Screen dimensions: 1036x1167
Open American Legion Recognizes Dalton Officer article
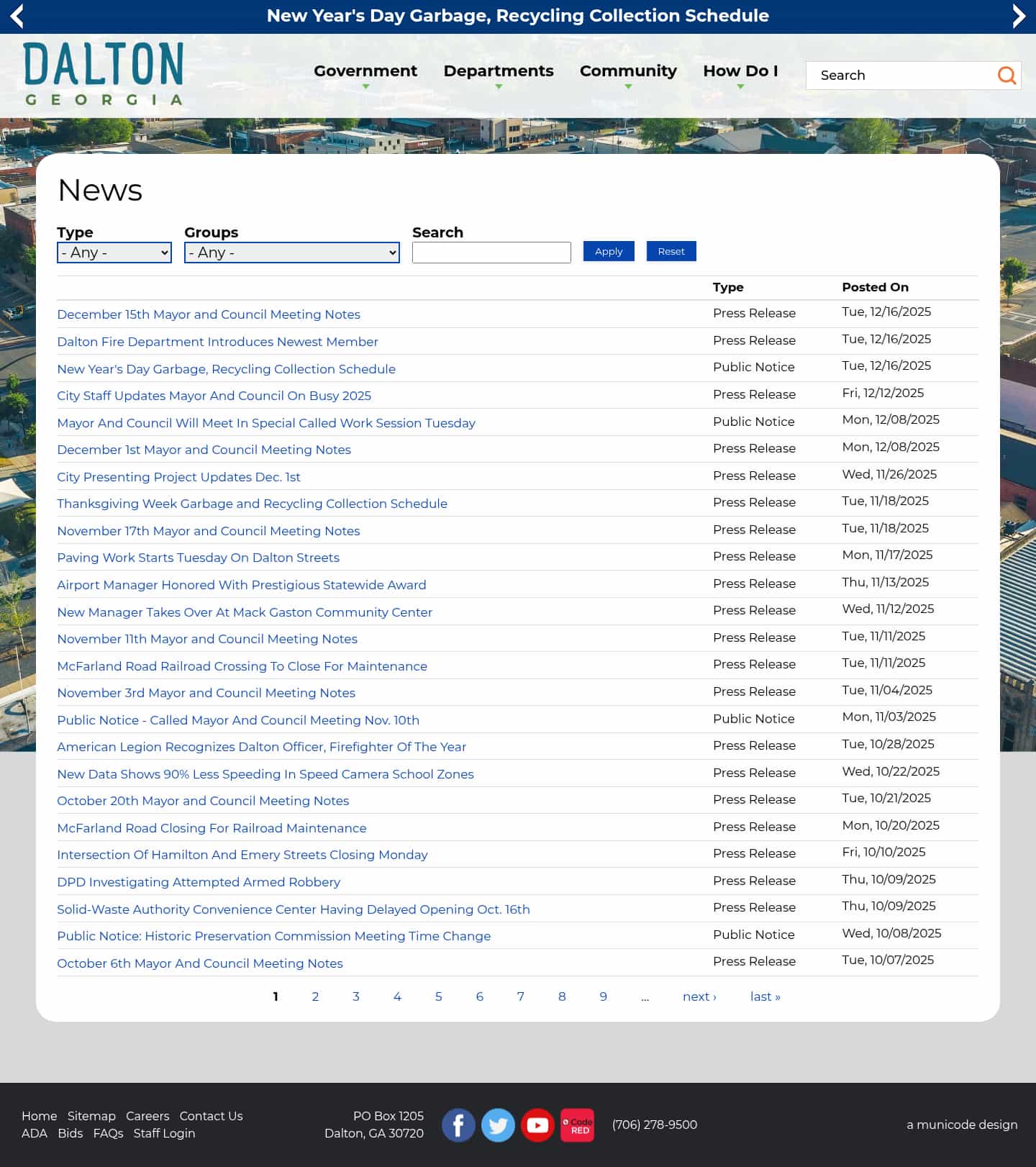pos(261,747)
